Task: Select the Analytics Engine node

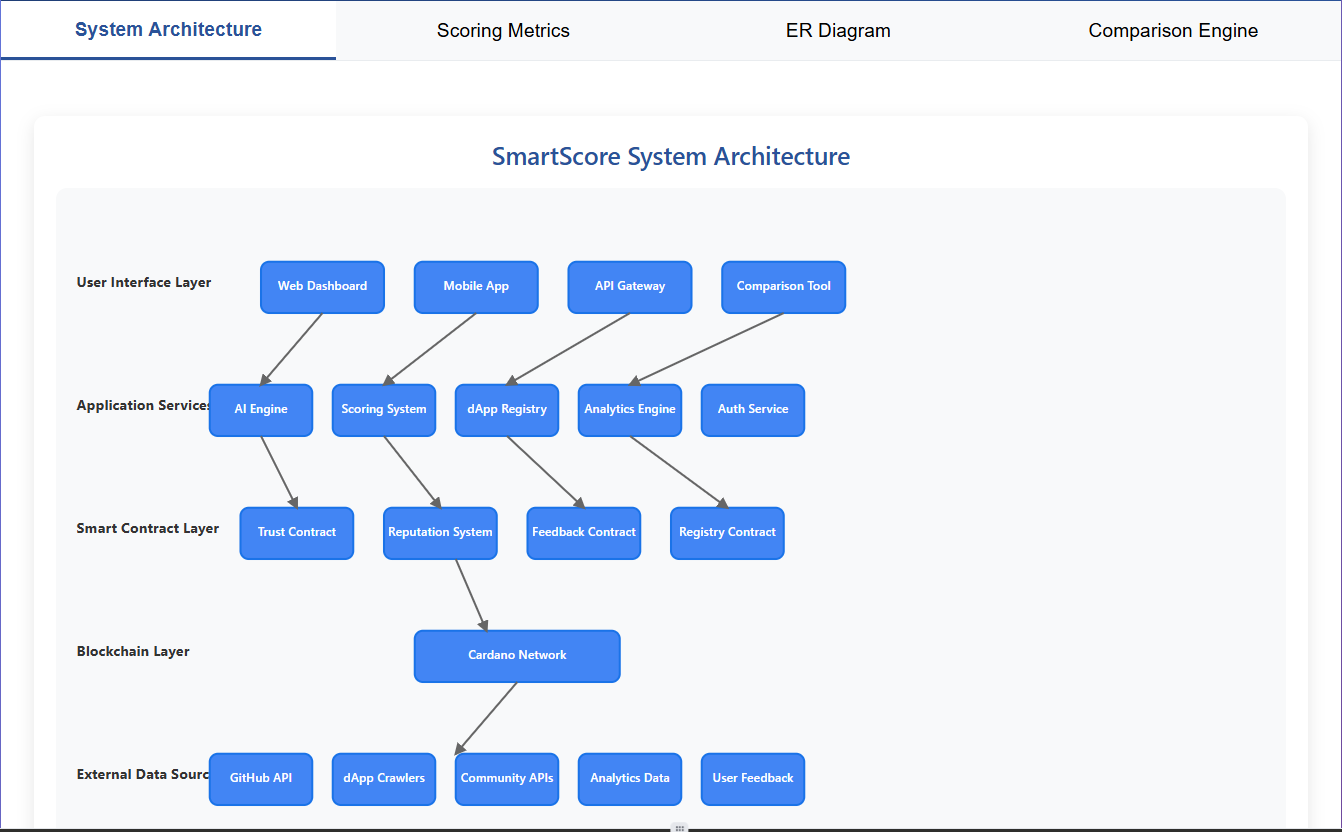Action: 630,410
